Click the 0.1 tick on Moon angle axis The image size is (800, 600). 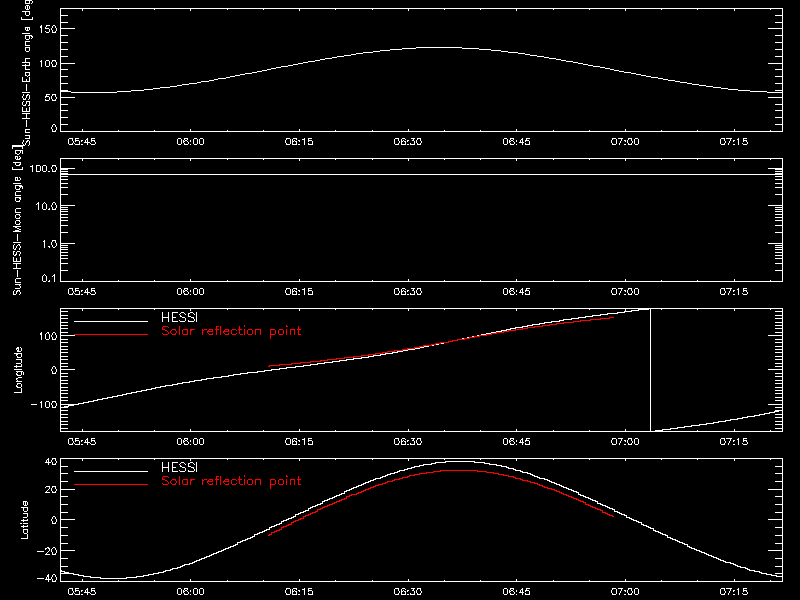pos(49,279)
